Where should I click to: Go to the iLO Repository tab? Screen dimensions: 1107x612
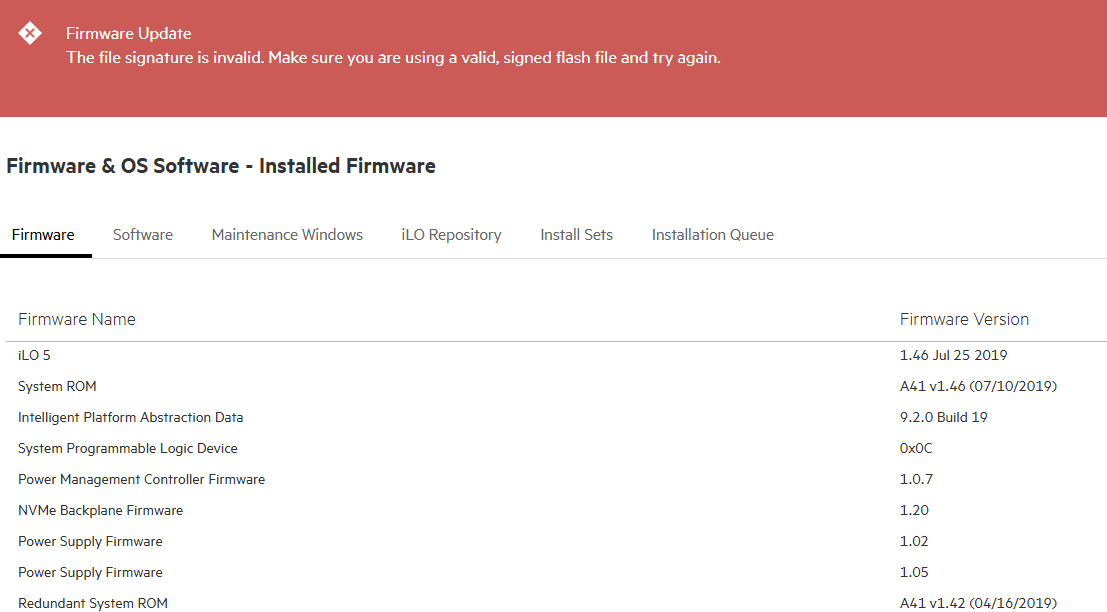pos(451,235)
